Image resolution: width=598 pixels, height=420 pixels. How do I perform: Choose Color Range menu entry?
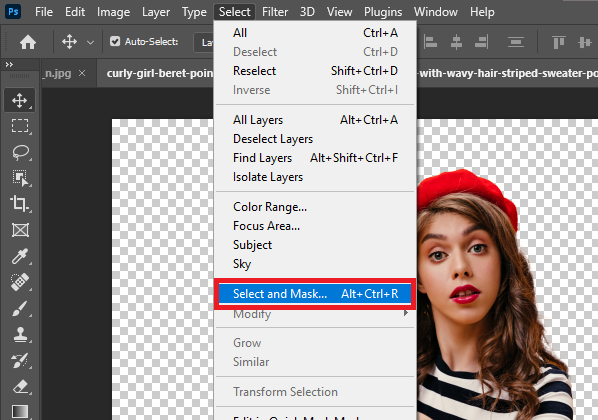(315, 207)
